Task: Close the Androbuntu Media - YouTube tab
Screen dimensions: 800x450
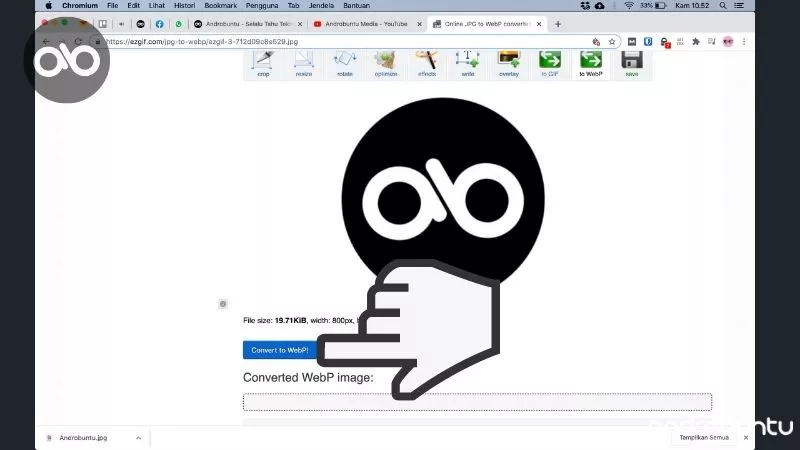Action: 419,24
